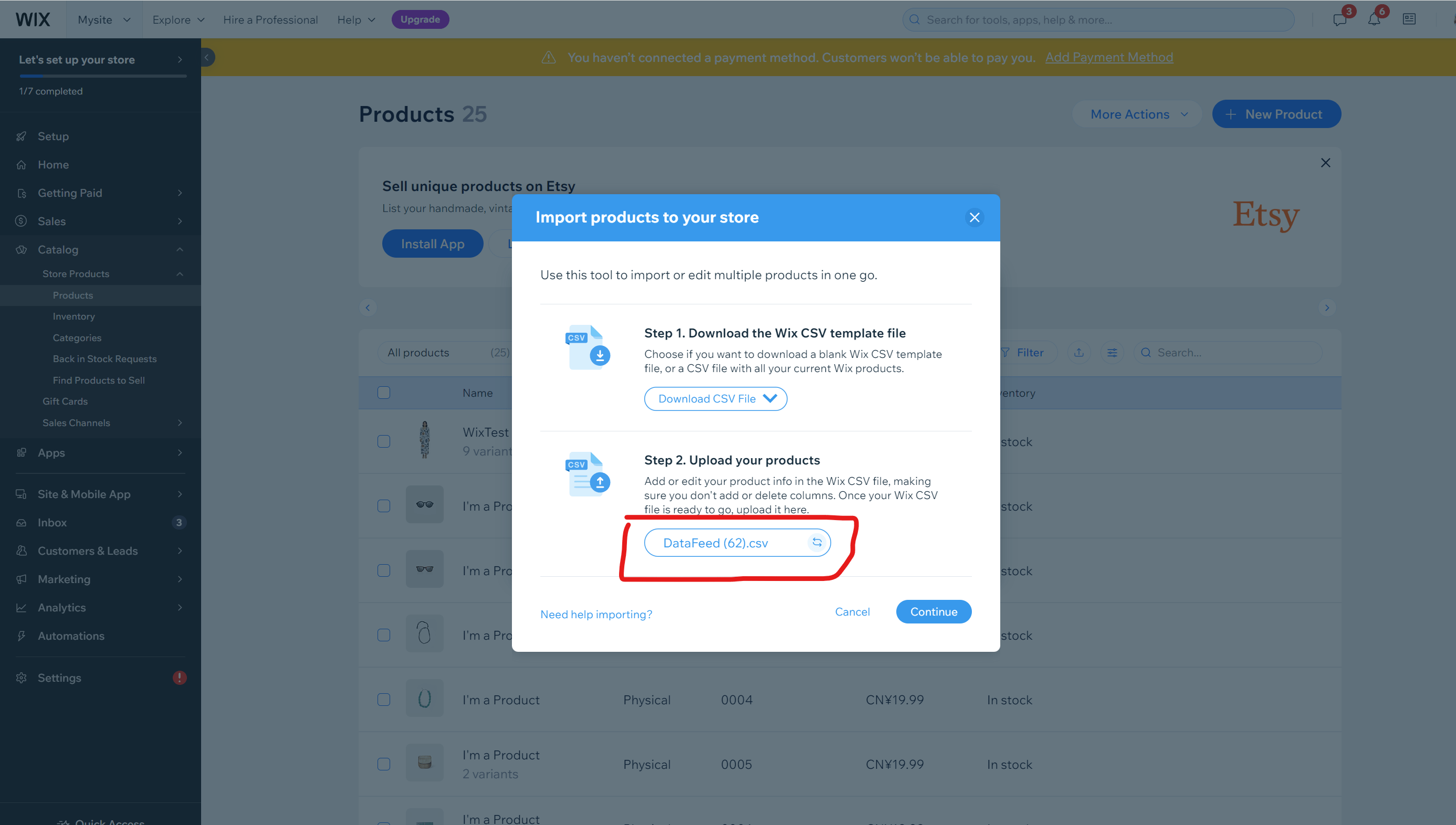Toggle the select-all products checkbox
The image size is (1456, 825).
point(383,392)
